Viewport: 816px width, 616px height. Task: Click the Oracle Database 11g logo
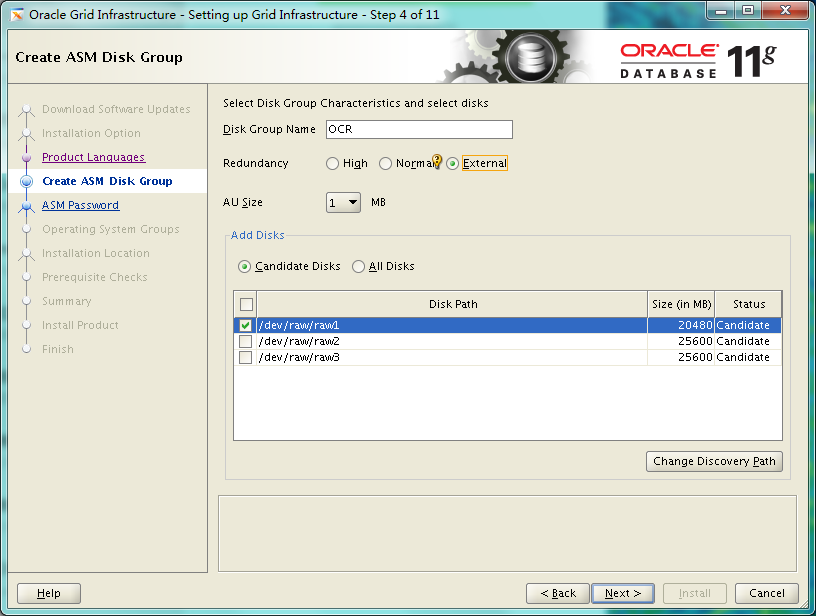point(698,60)
